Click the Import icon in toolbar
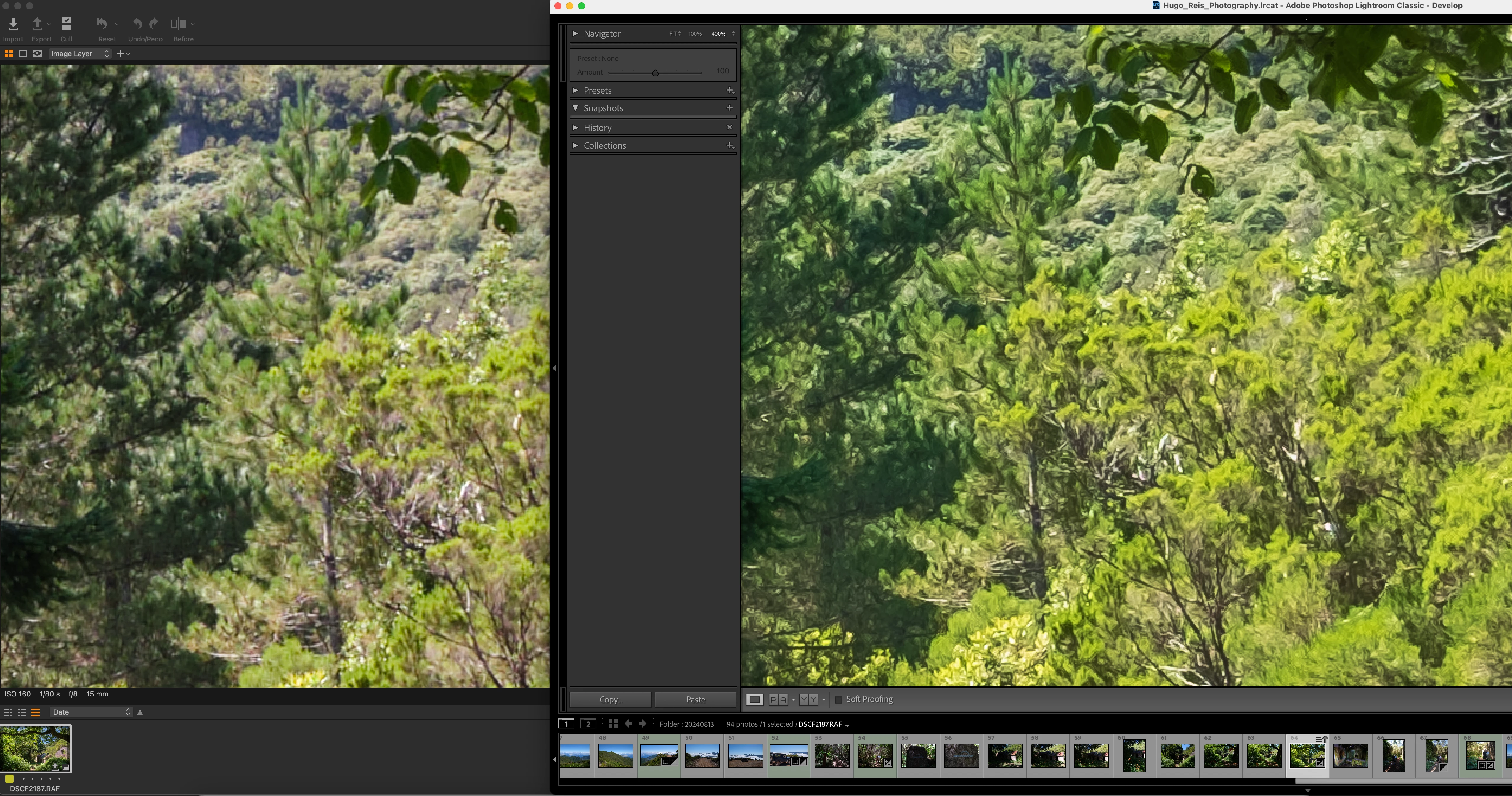Viewport: 1512px width, 796px height. [13, 24]
